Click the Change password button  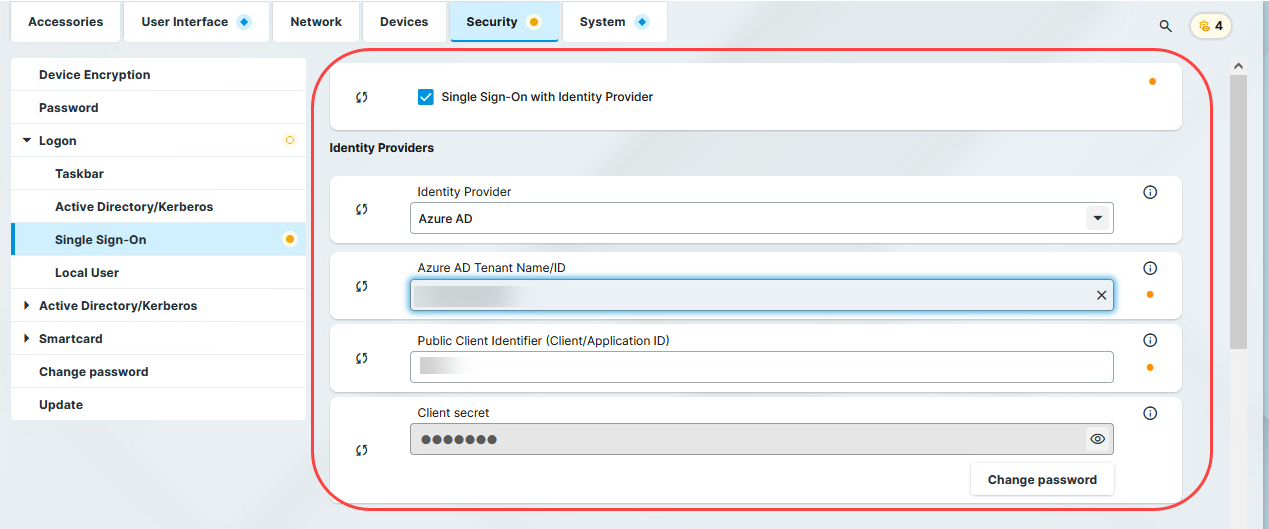(1042, 480)
